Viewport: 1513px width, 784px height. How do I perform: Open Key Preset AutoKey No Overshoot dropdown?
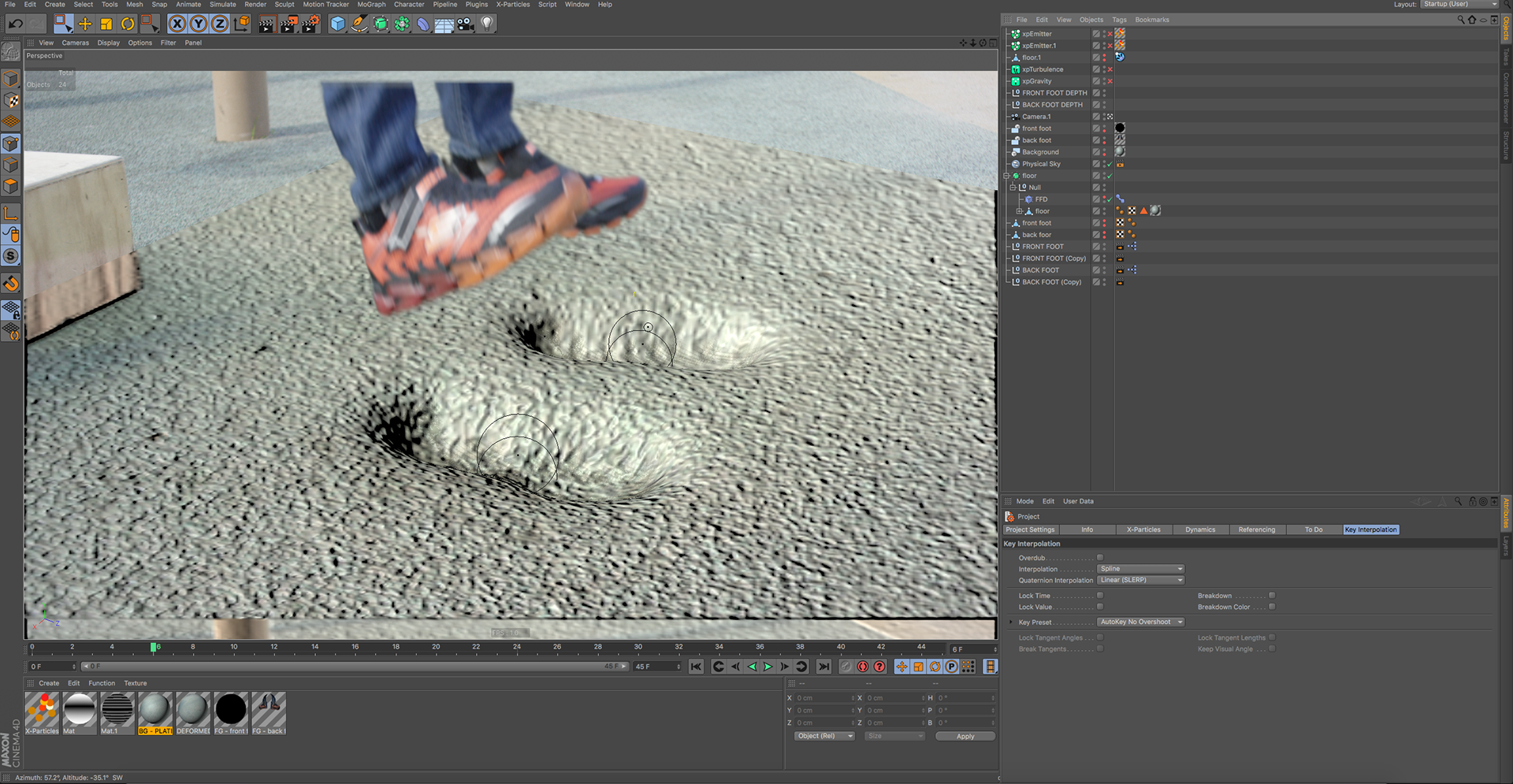1141,622
